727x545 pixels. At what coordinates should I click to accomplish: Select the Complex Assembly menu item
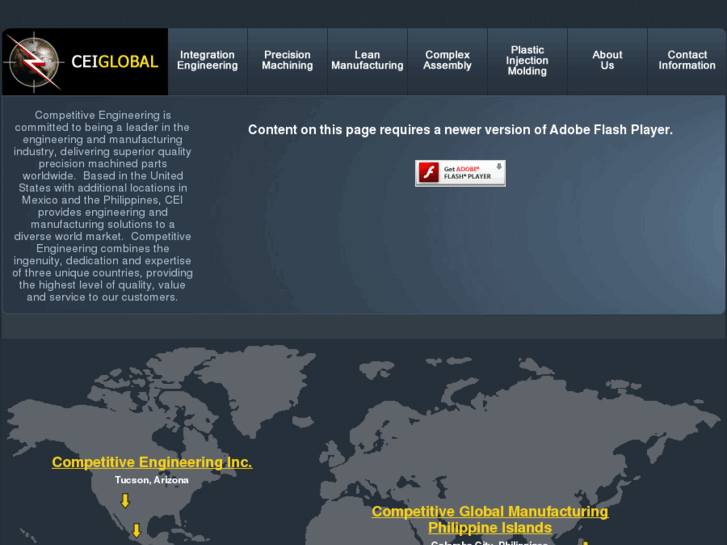coord(447,60)
